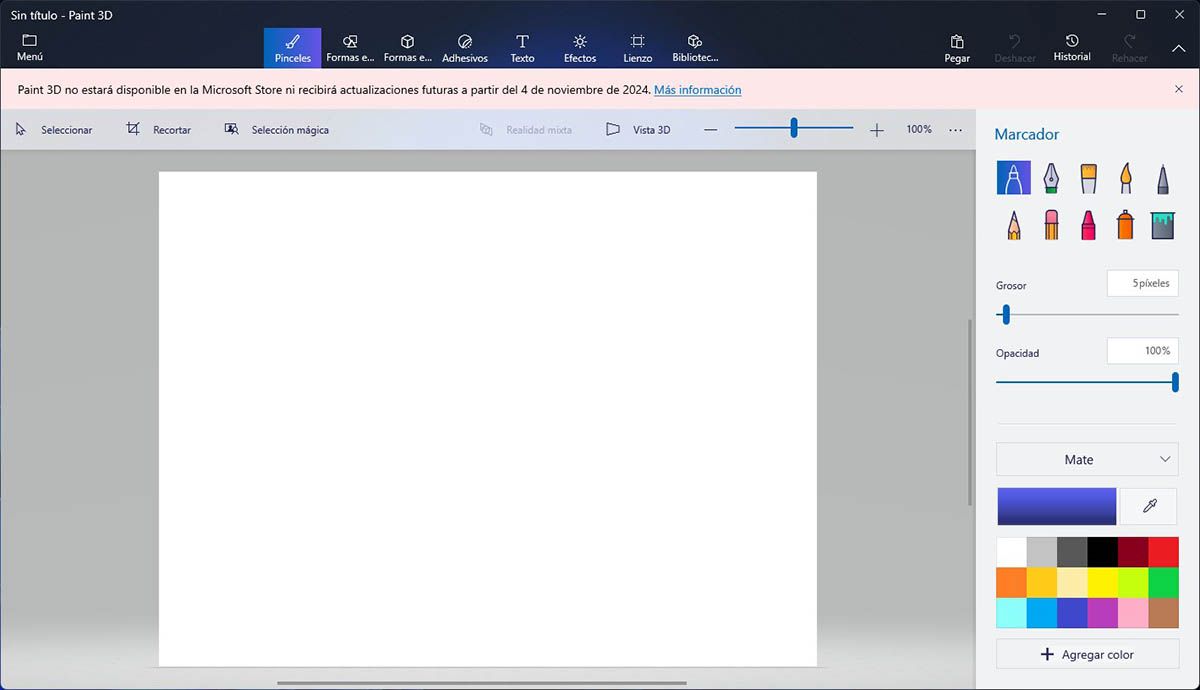Pick the Spray can tool
1200x690 pixels.
[x=1125, y=225]
